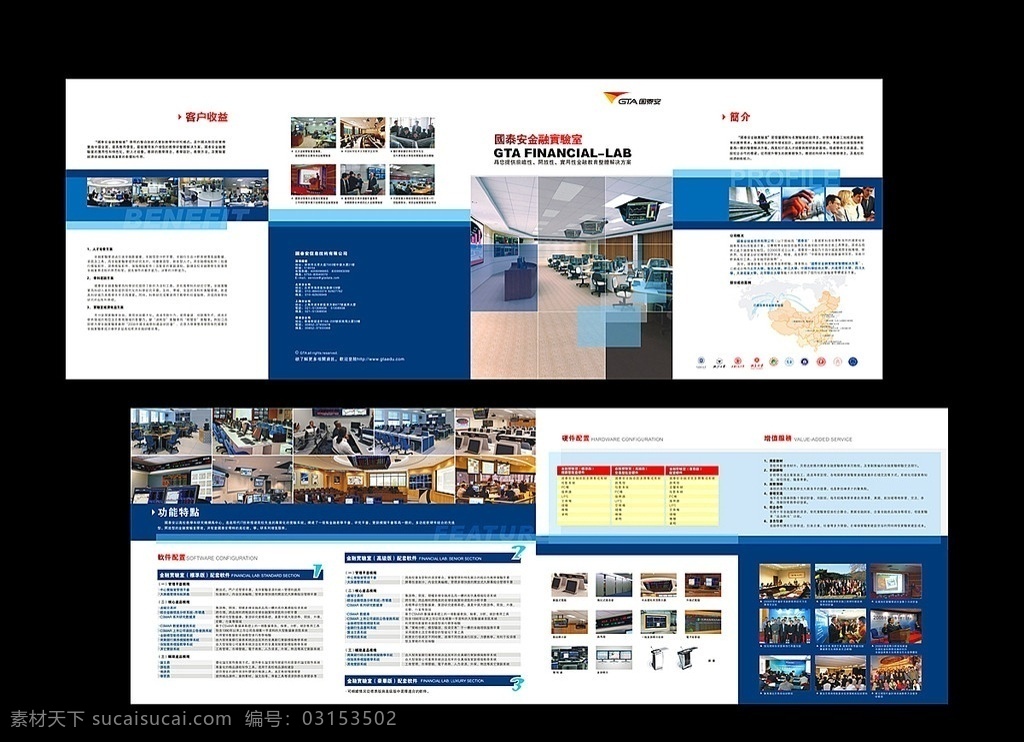Click the numeral 3 on the Luxury Section bar

click(517, 684)
